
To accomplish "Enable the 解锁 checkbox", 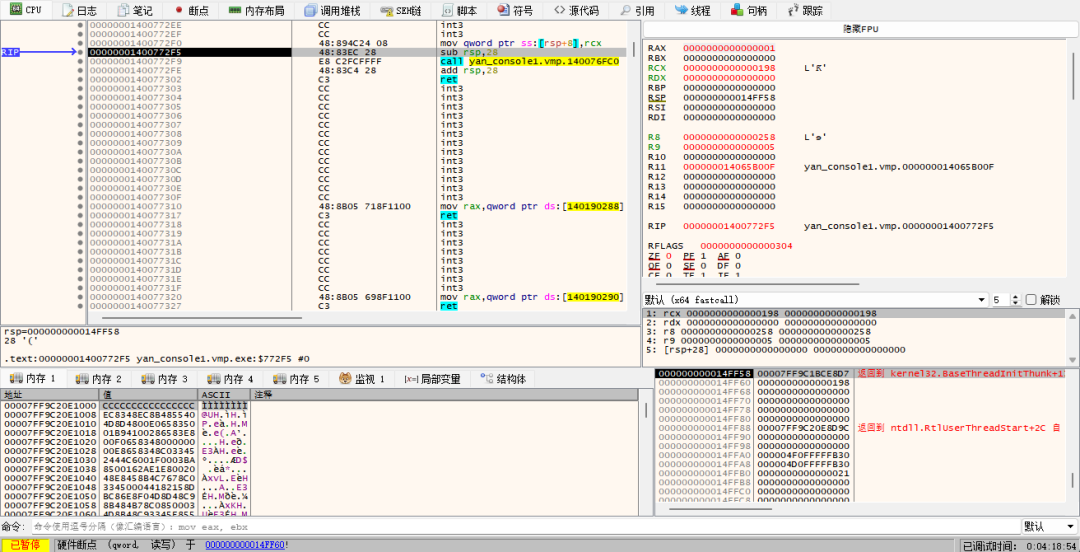I will click(1031, 300).
